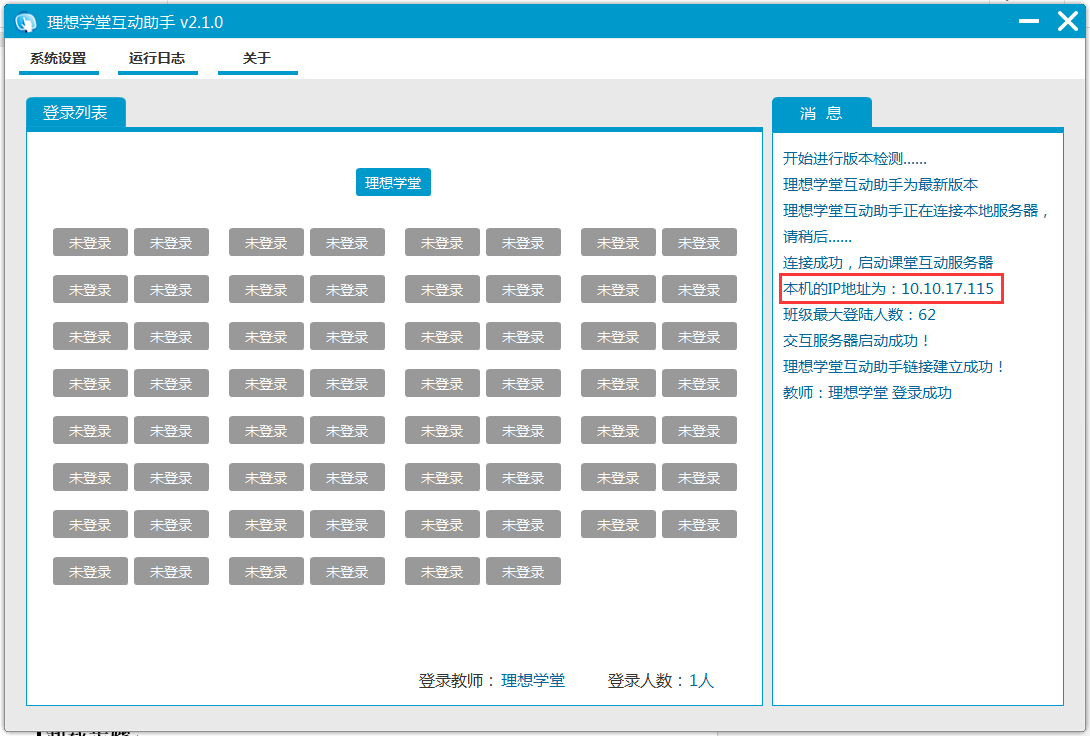Click the 本机的IP地址 message line
Image resolution: width=1090 pixels, height=736 pixels.
(889, 289)
